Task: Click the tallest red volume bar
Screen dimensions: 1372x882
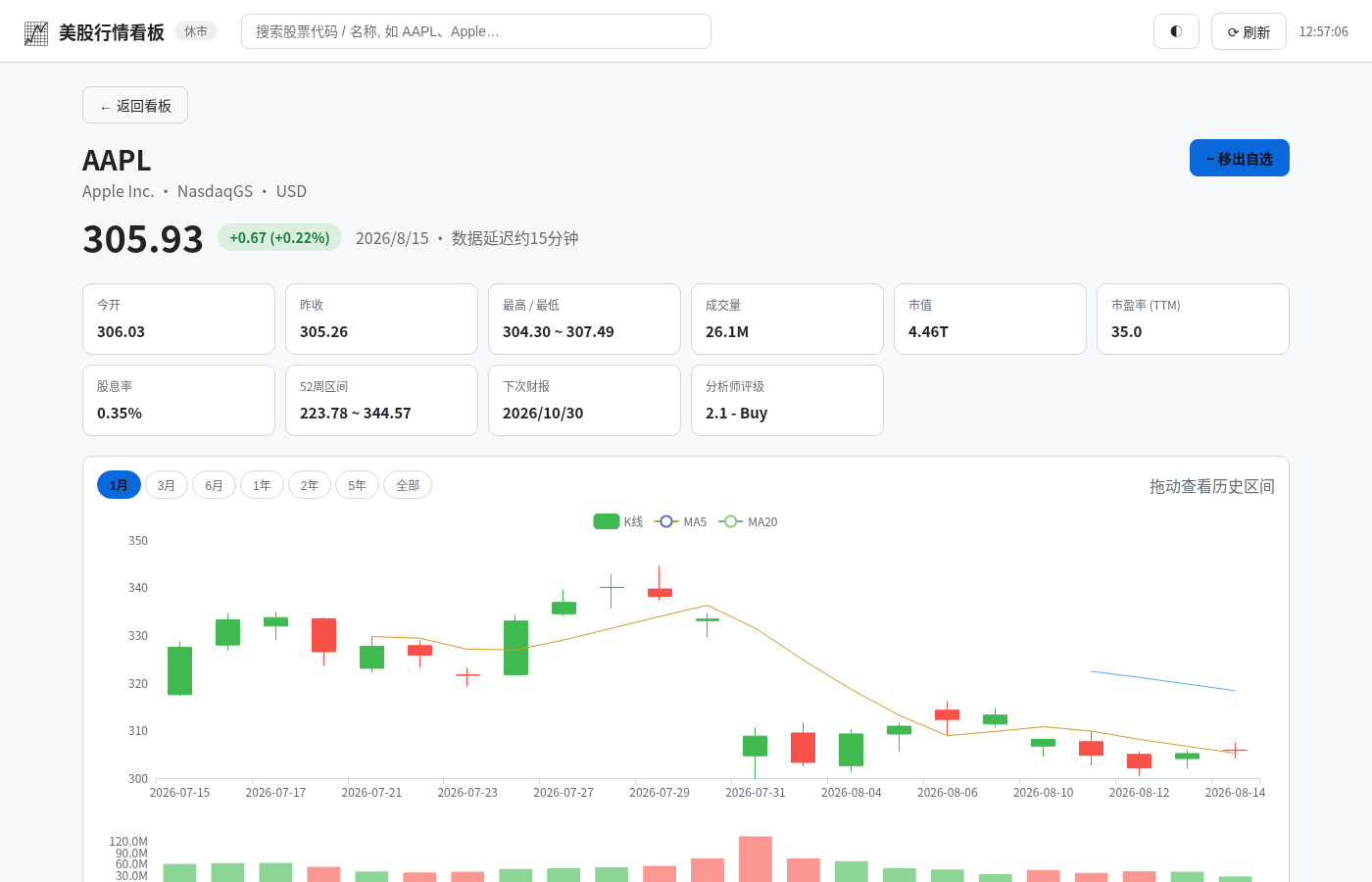Action: coord(756,859)
